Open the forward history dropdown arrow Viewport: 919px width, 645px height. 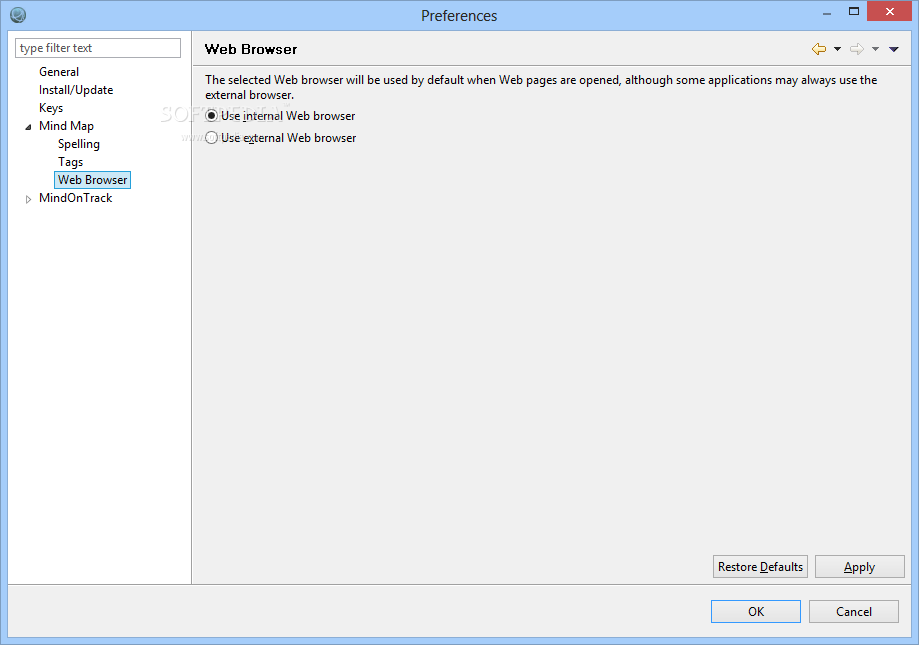click(875, 49)
